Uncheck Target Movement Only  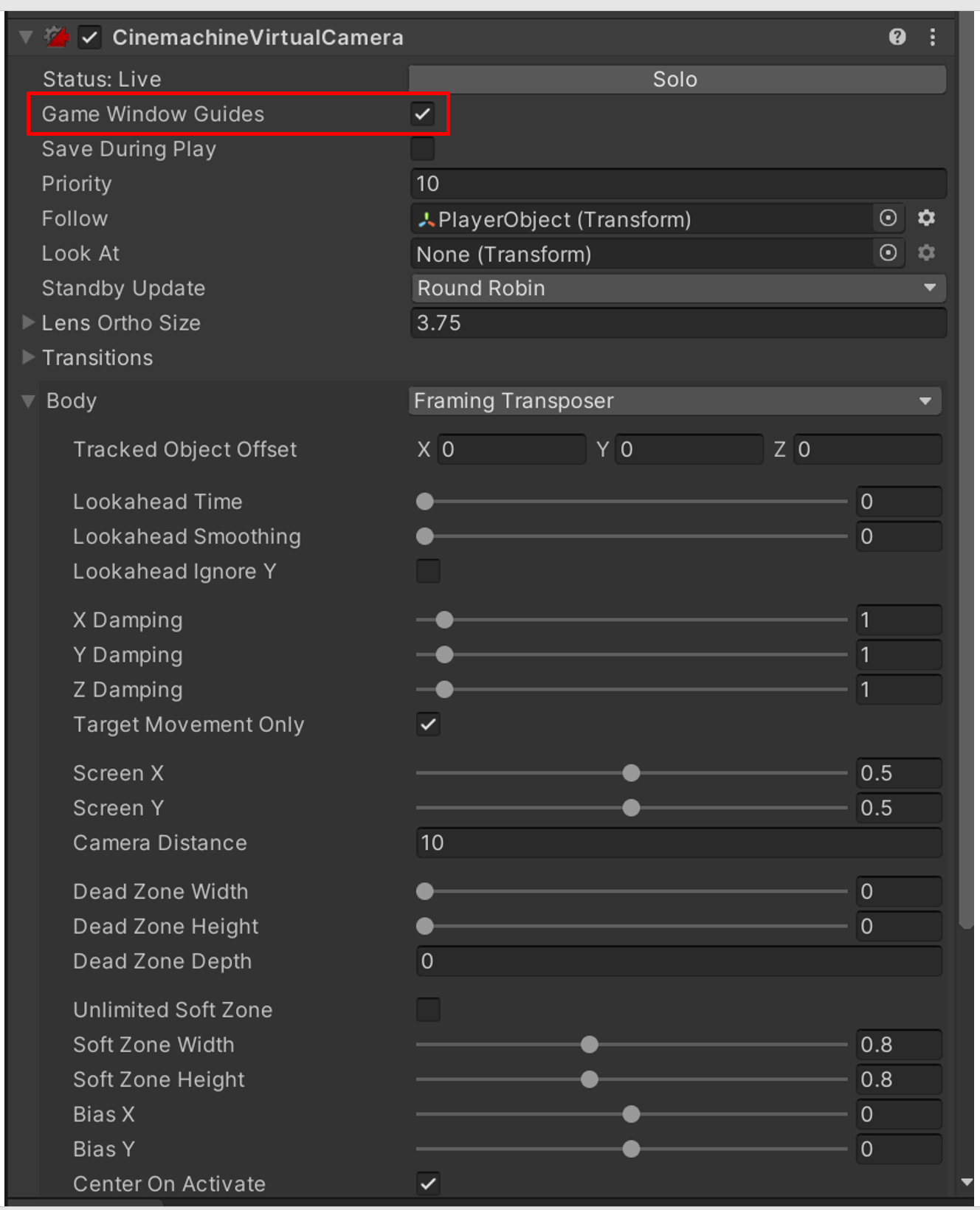tap(428, 725)
